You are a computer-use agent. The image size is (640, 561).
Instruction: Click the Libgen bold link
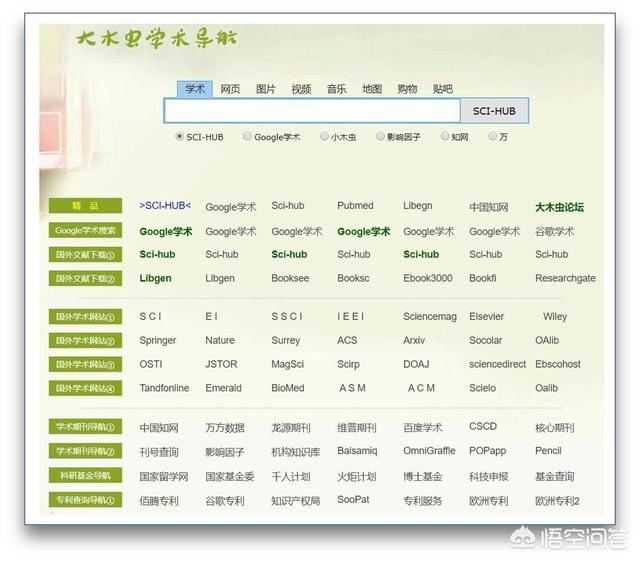click(x=155, y=278)
